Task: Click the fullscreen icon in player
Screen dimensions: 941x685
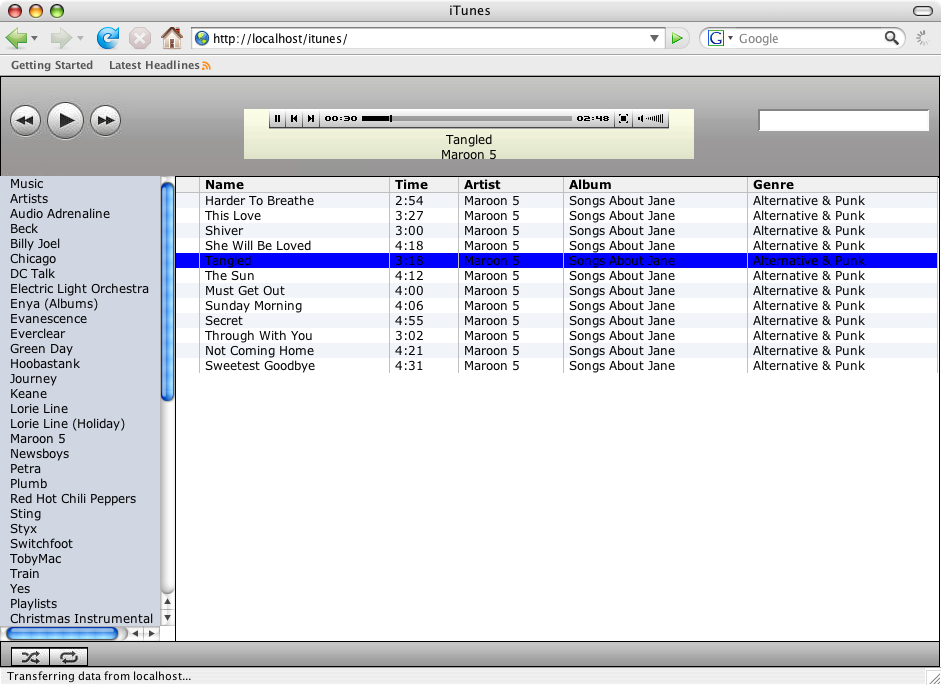Action: (x=624, y=118)
